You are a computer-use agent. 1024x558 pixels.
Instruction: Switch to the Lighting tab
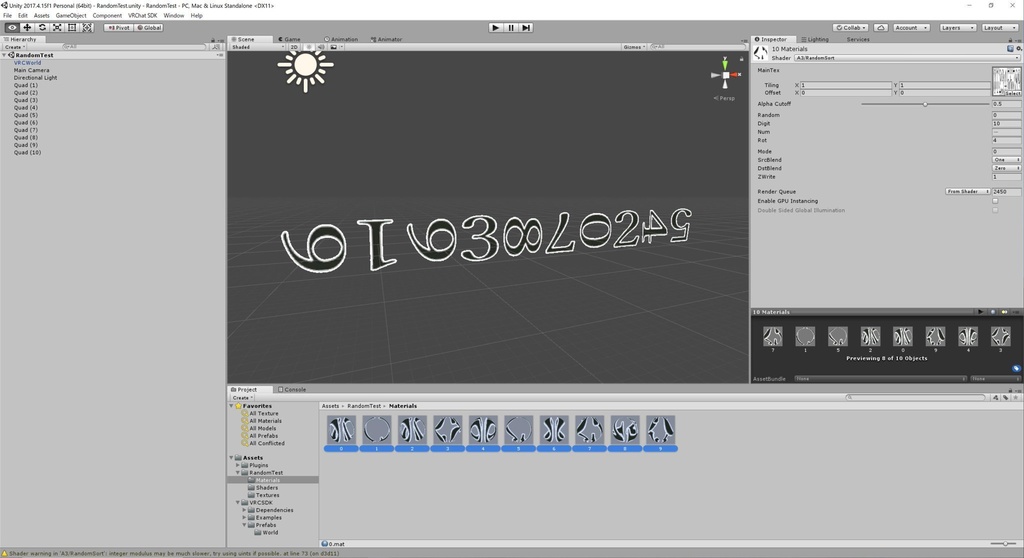pyautogui.click(x=815, y=39)
